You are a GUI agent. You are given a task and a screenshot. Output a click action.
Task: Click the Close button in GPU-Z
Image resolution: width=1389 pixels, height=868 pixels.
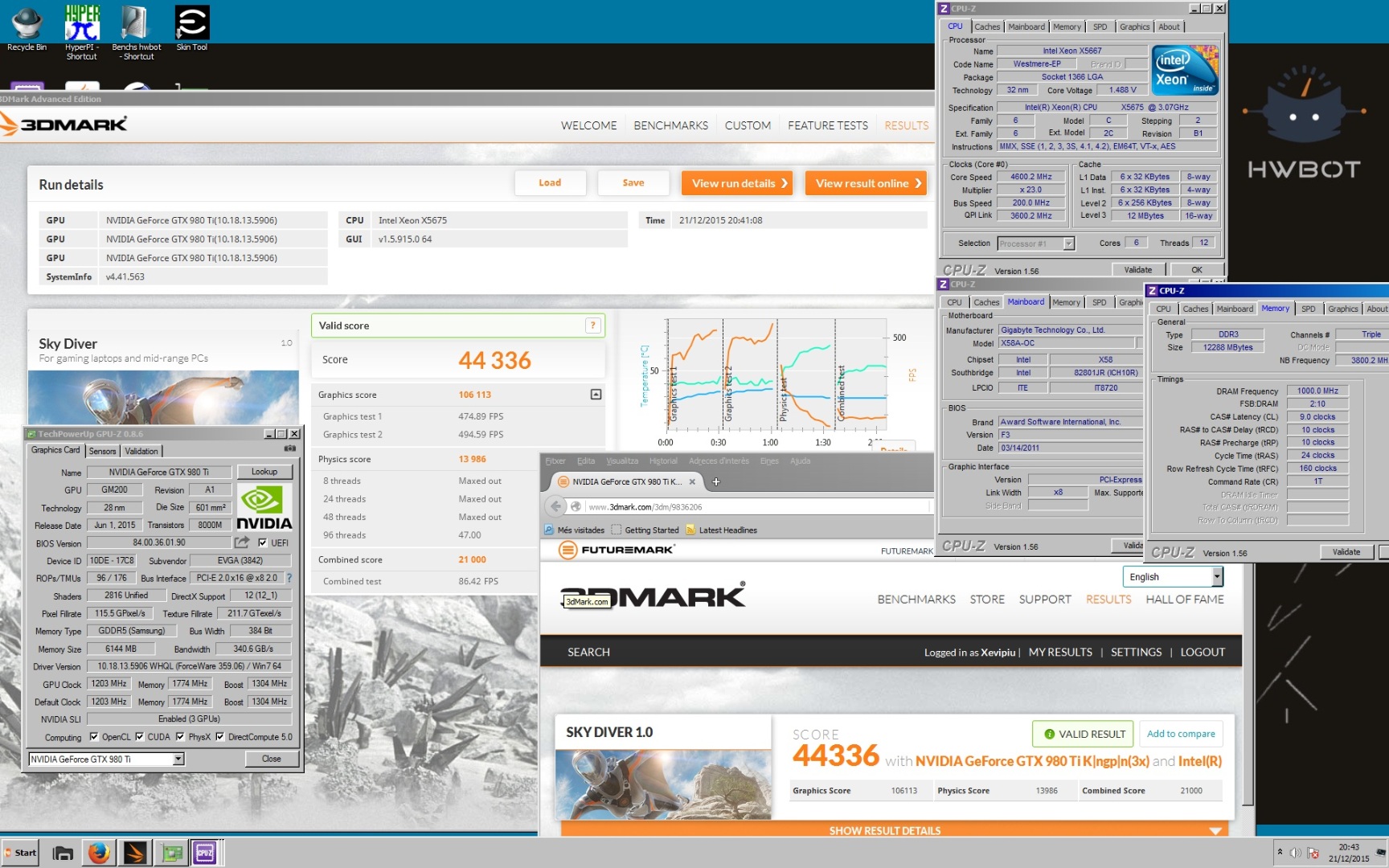pyautogui.click(x=272, y=759)
